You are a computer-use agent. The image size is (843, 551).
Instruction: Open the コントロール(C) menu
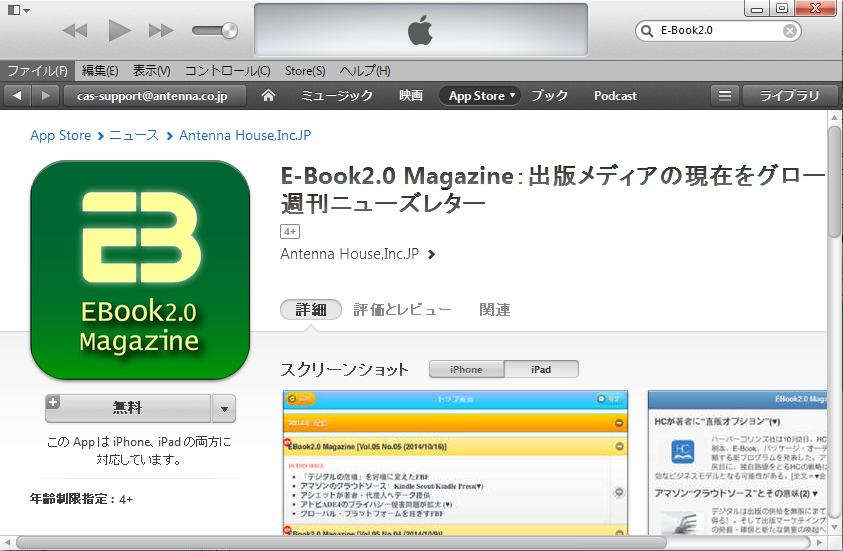tap(227, 70)
